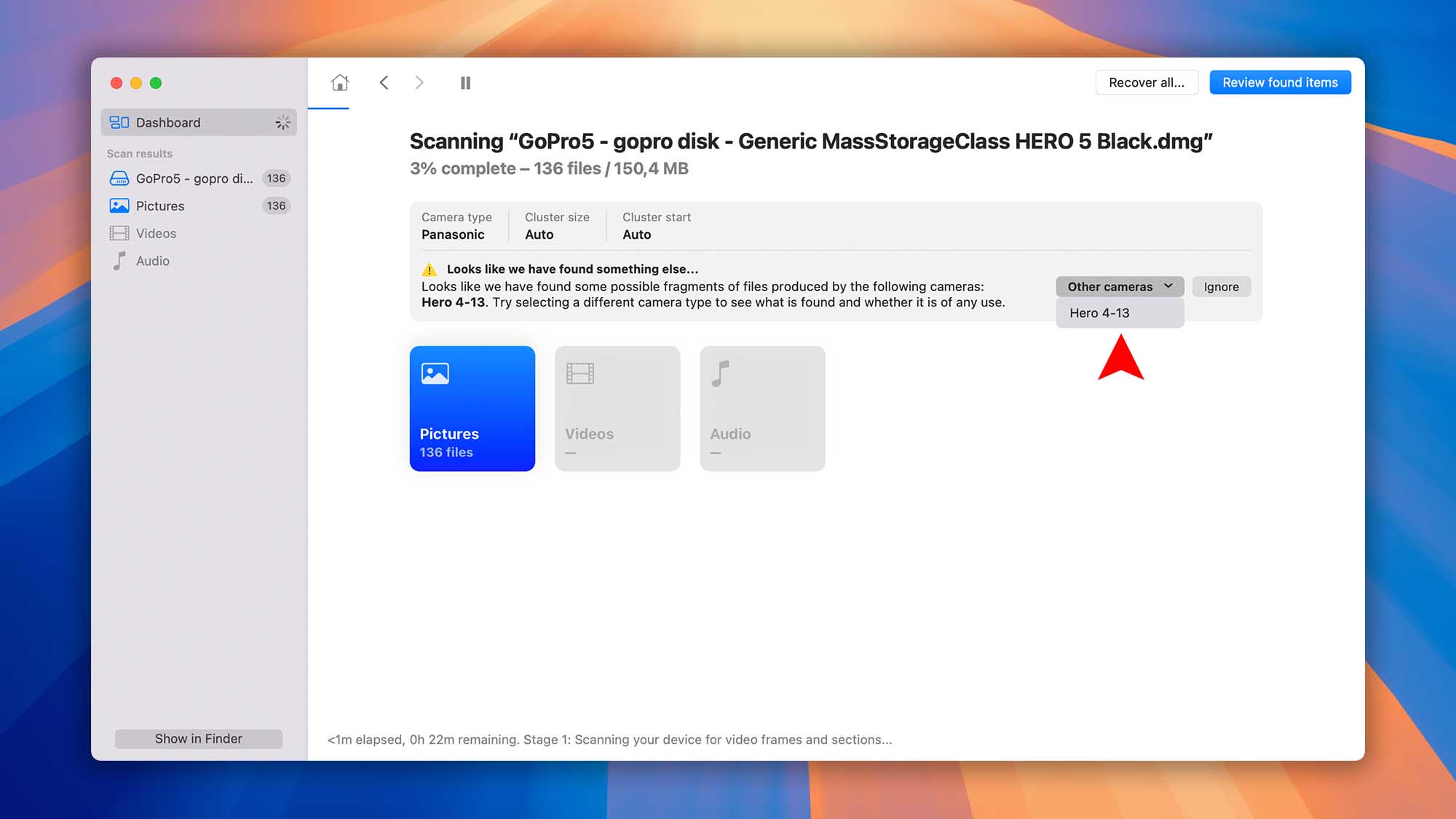Open Review found items
1456x819 pixels.
[x=1280, y=82]
